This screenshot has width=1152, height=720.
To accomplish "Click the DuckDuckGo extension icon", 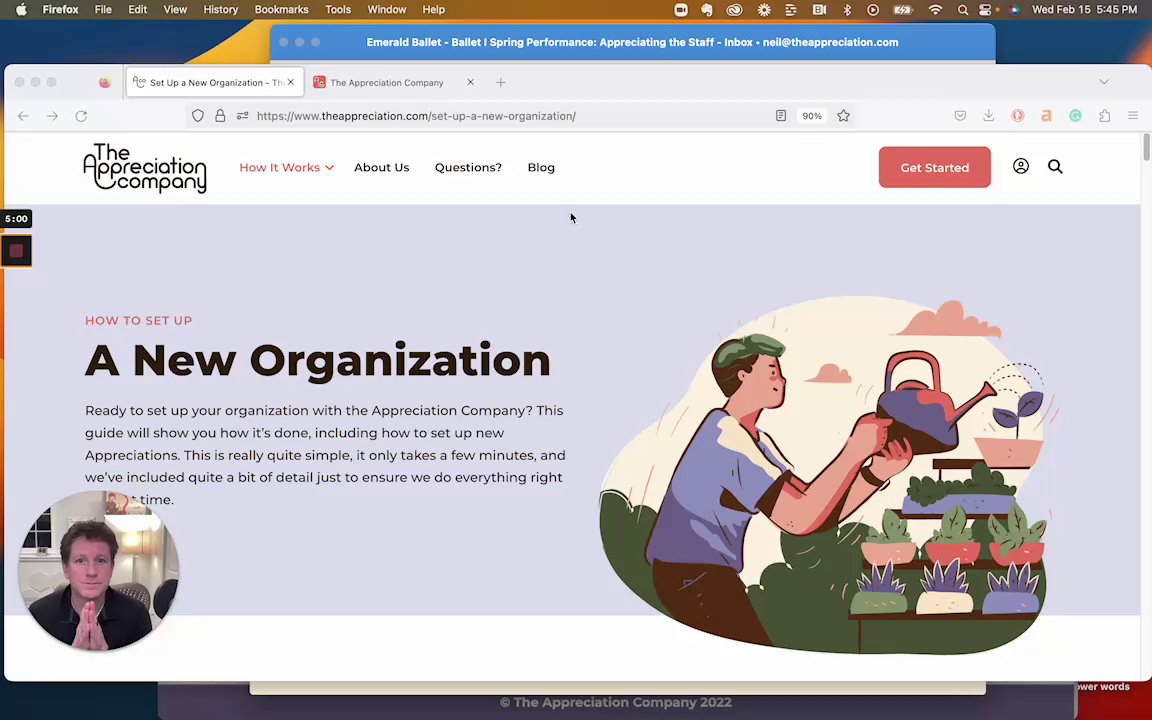I will click(x=1018, y=115).
